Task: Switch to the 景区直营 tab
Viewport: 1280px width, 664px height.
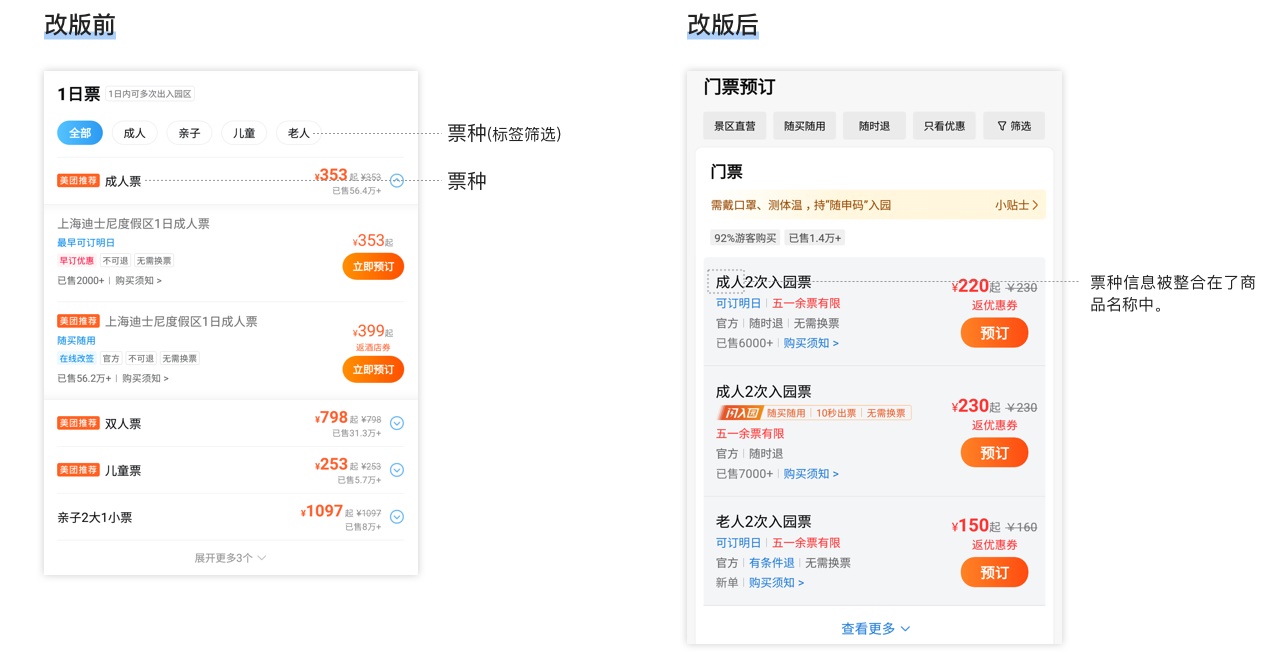Action: click(734, 125)
